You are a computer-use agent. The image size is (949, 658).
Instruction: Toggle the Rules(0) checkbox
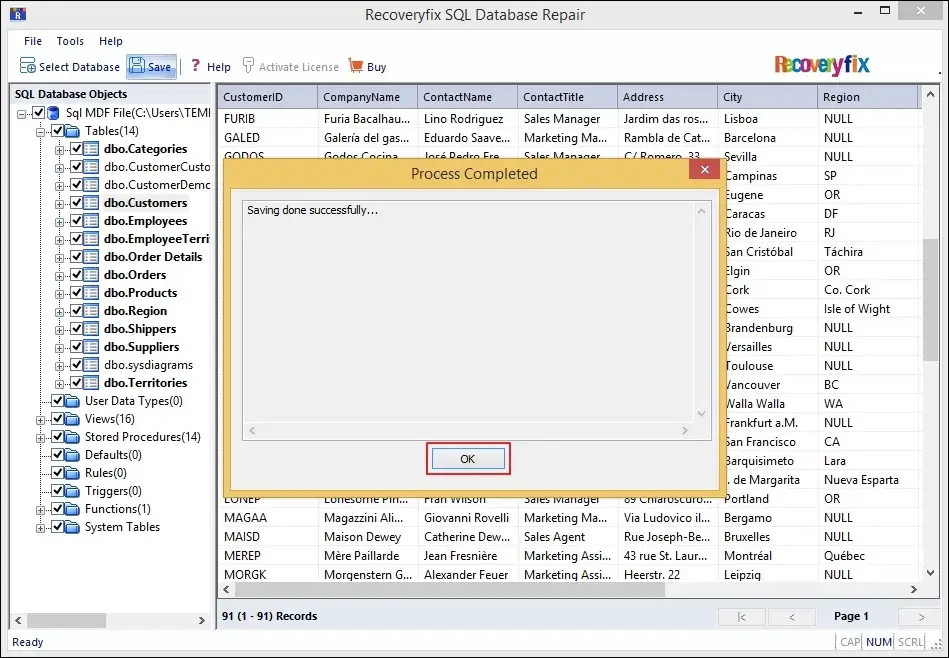[57, 473]
